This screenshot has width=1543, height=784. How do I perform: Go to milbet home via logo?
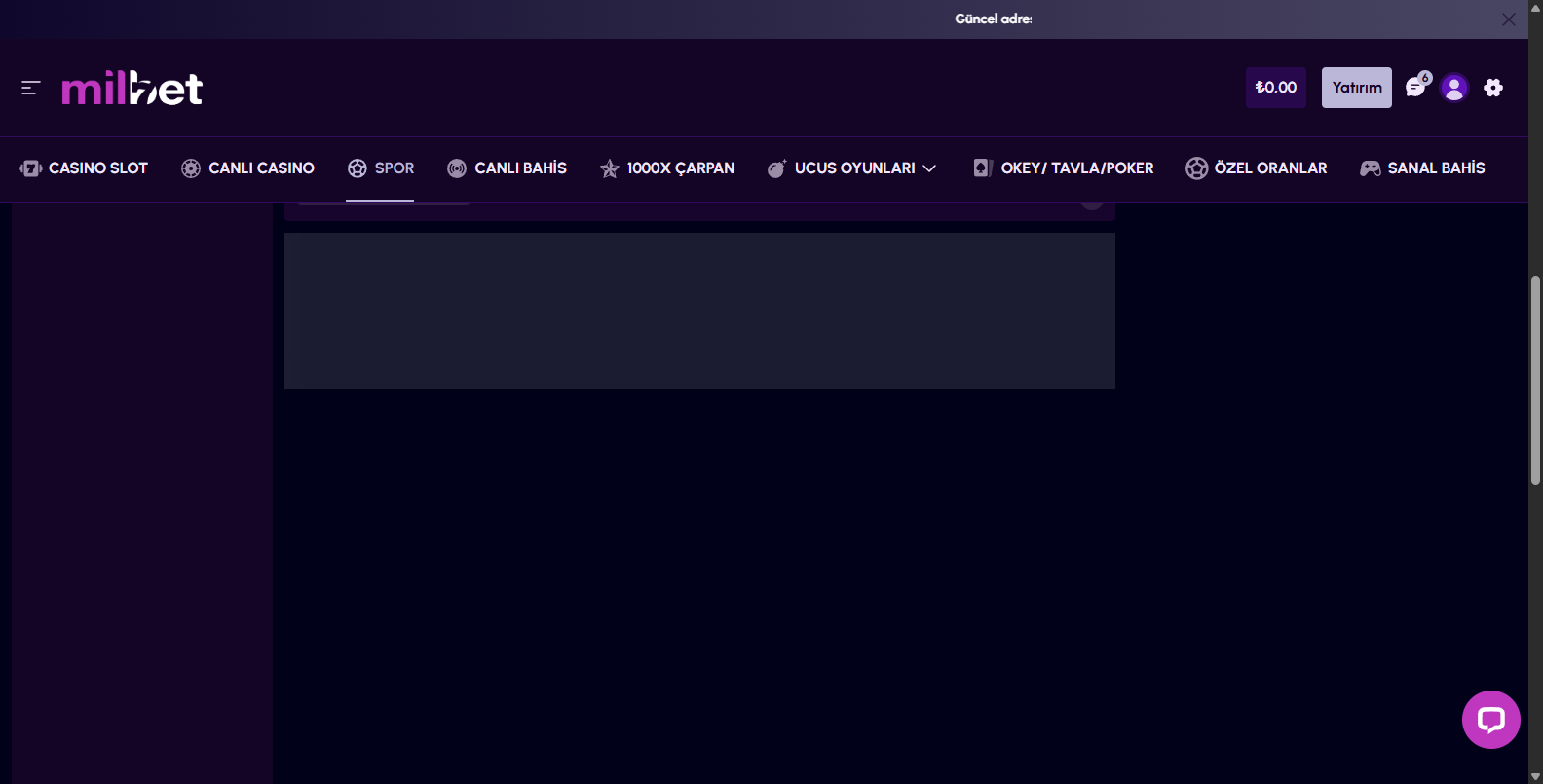(132, 88)
